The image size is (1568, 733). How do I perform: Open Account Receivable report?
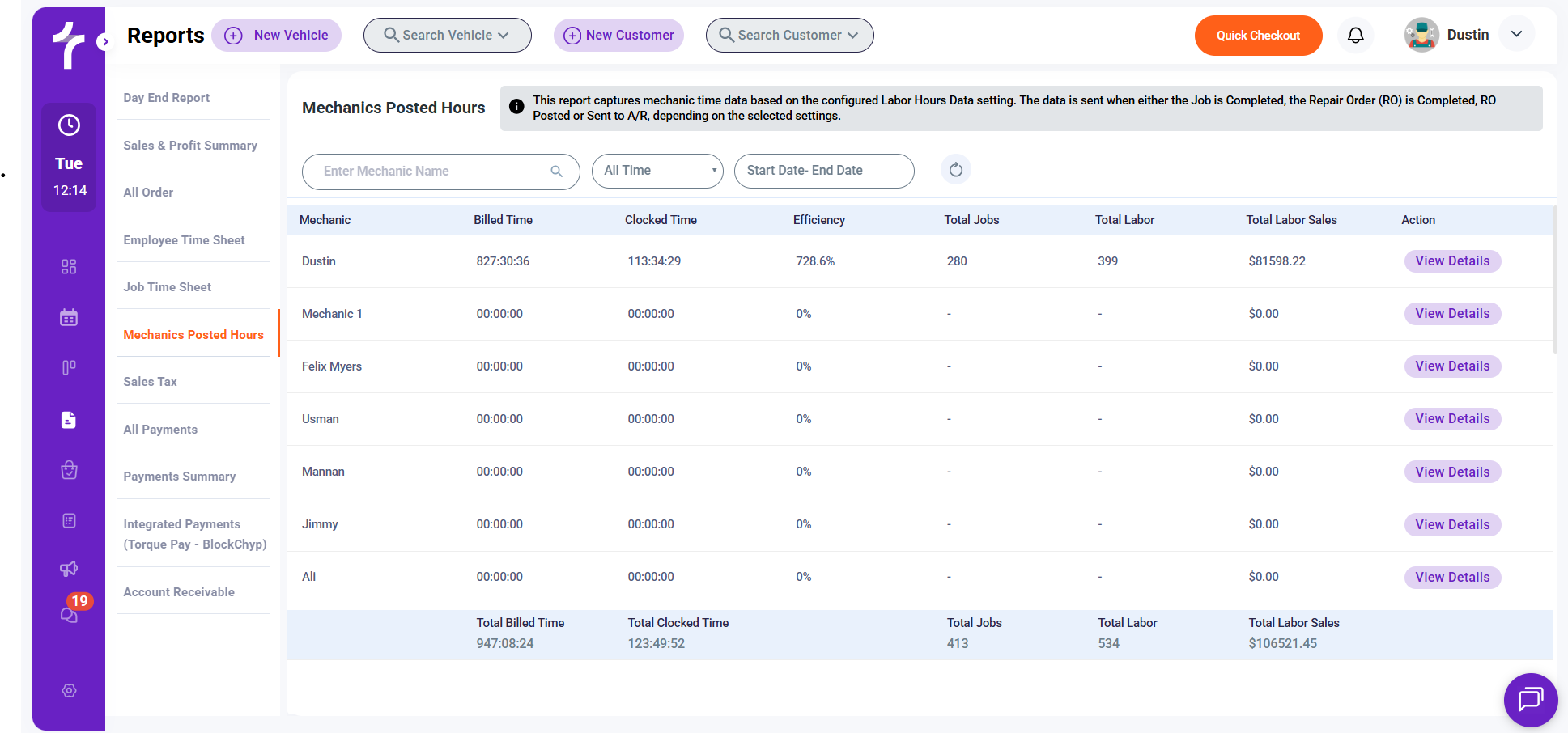click(x=179, y=592)
